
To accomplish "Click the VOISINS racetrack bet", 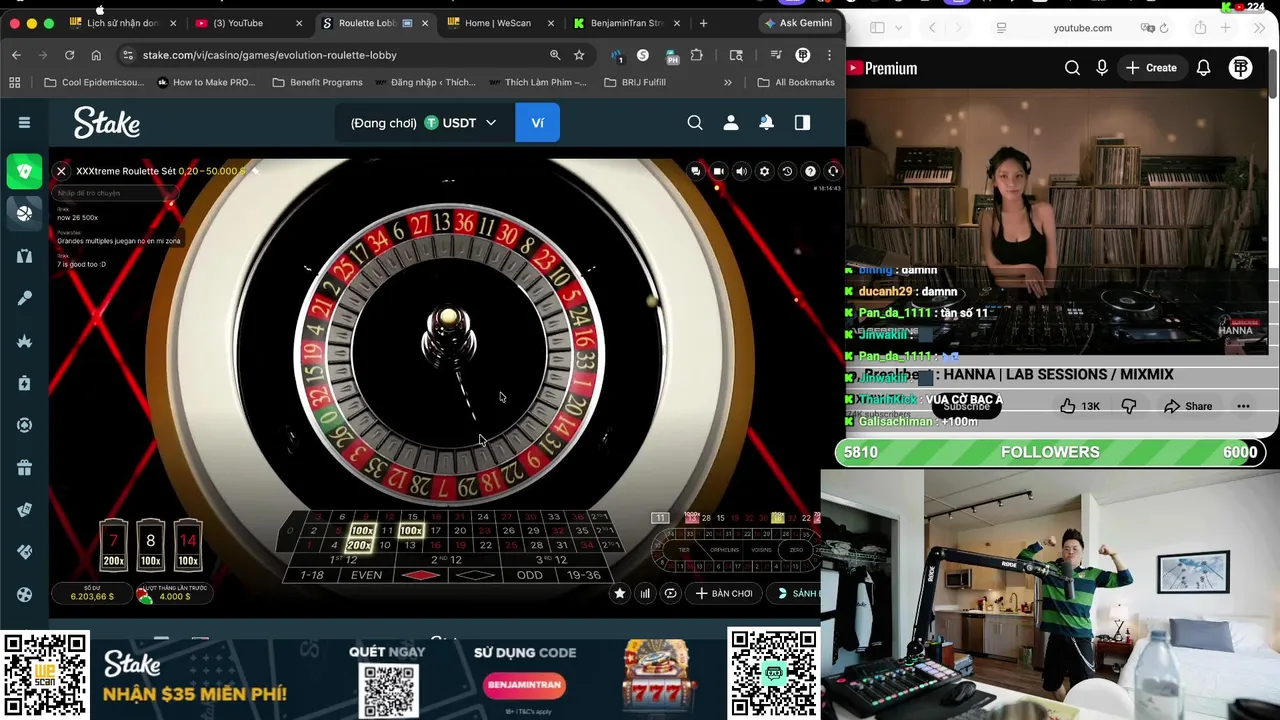I will (762, 550).
